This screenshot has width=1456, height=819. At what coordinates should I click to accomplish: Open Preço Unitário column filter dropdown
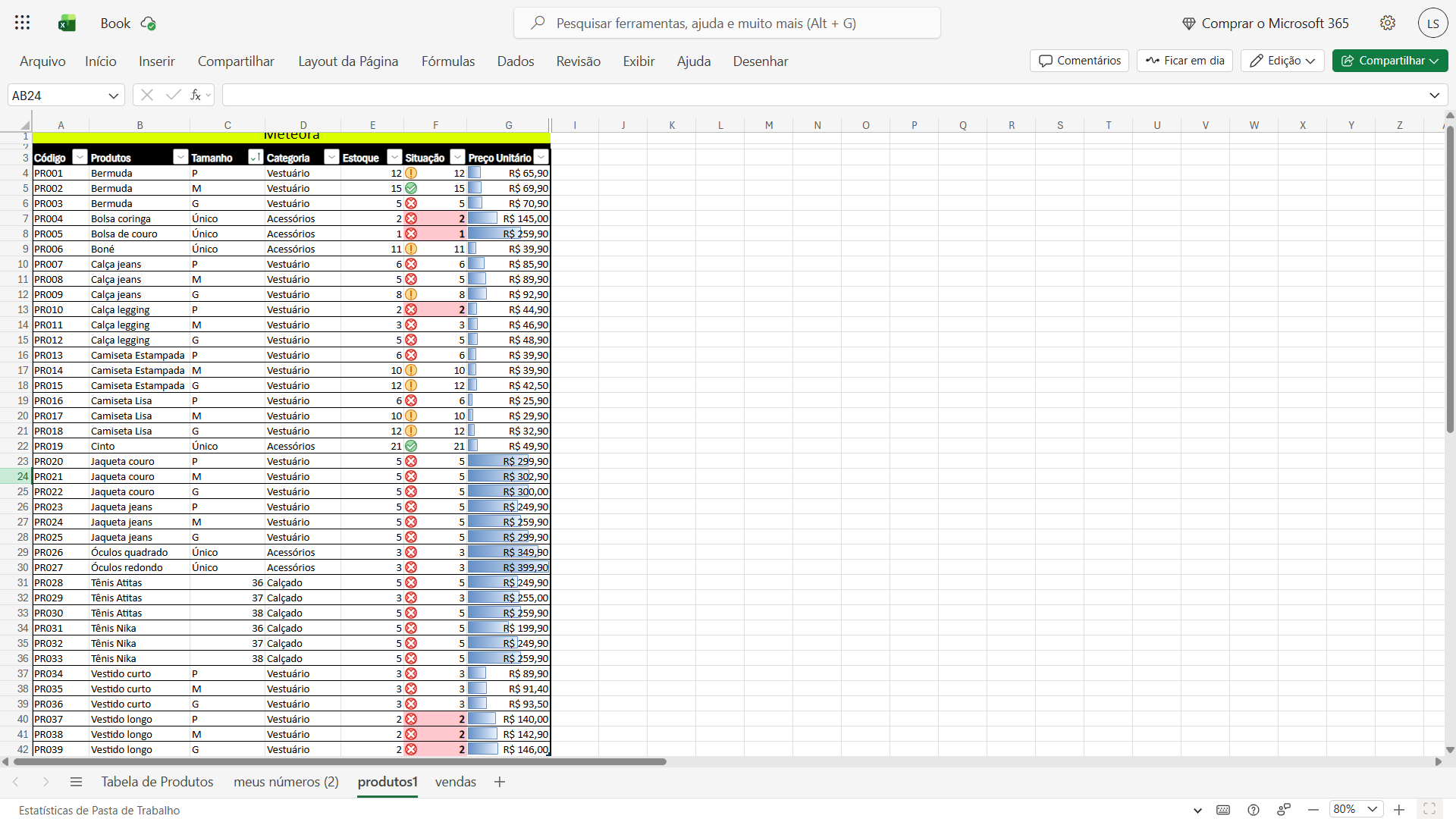(541, 157)
